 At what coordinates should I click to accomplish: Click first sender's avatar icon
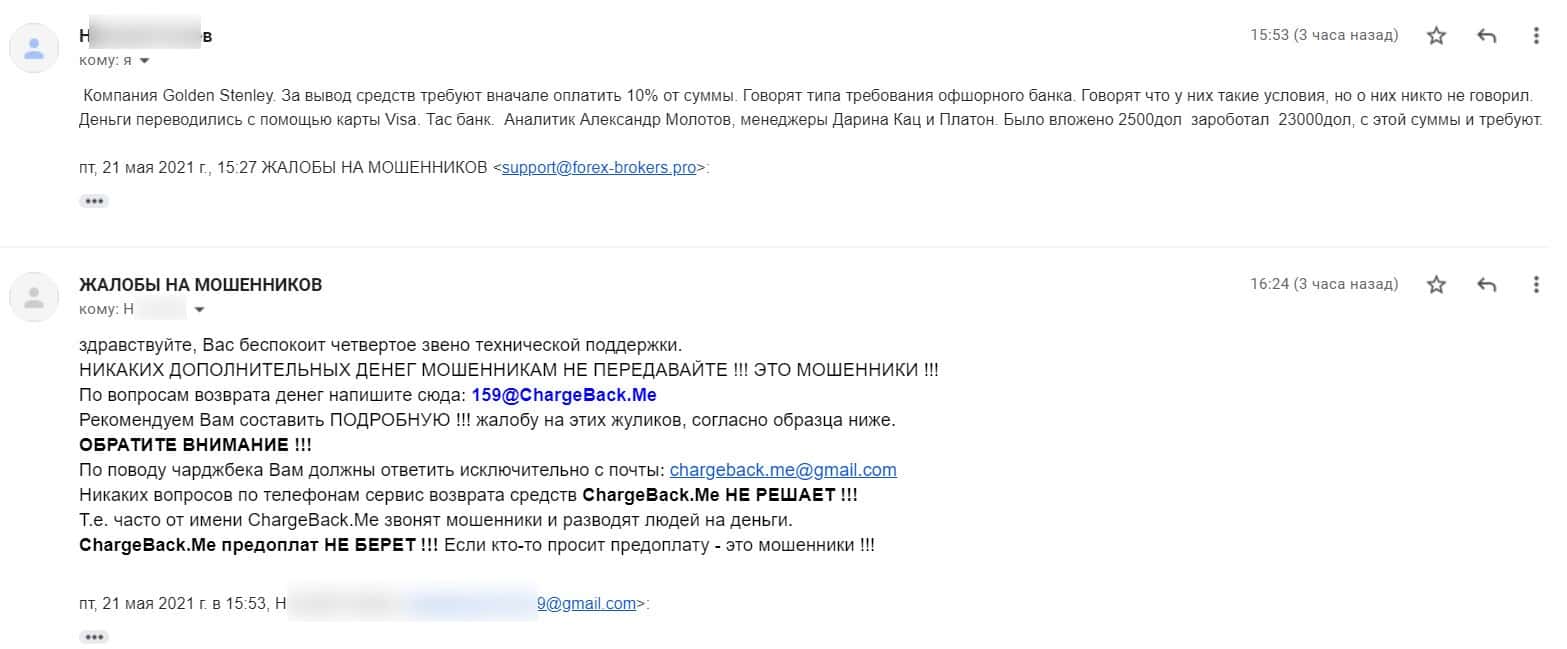point(34,47)
